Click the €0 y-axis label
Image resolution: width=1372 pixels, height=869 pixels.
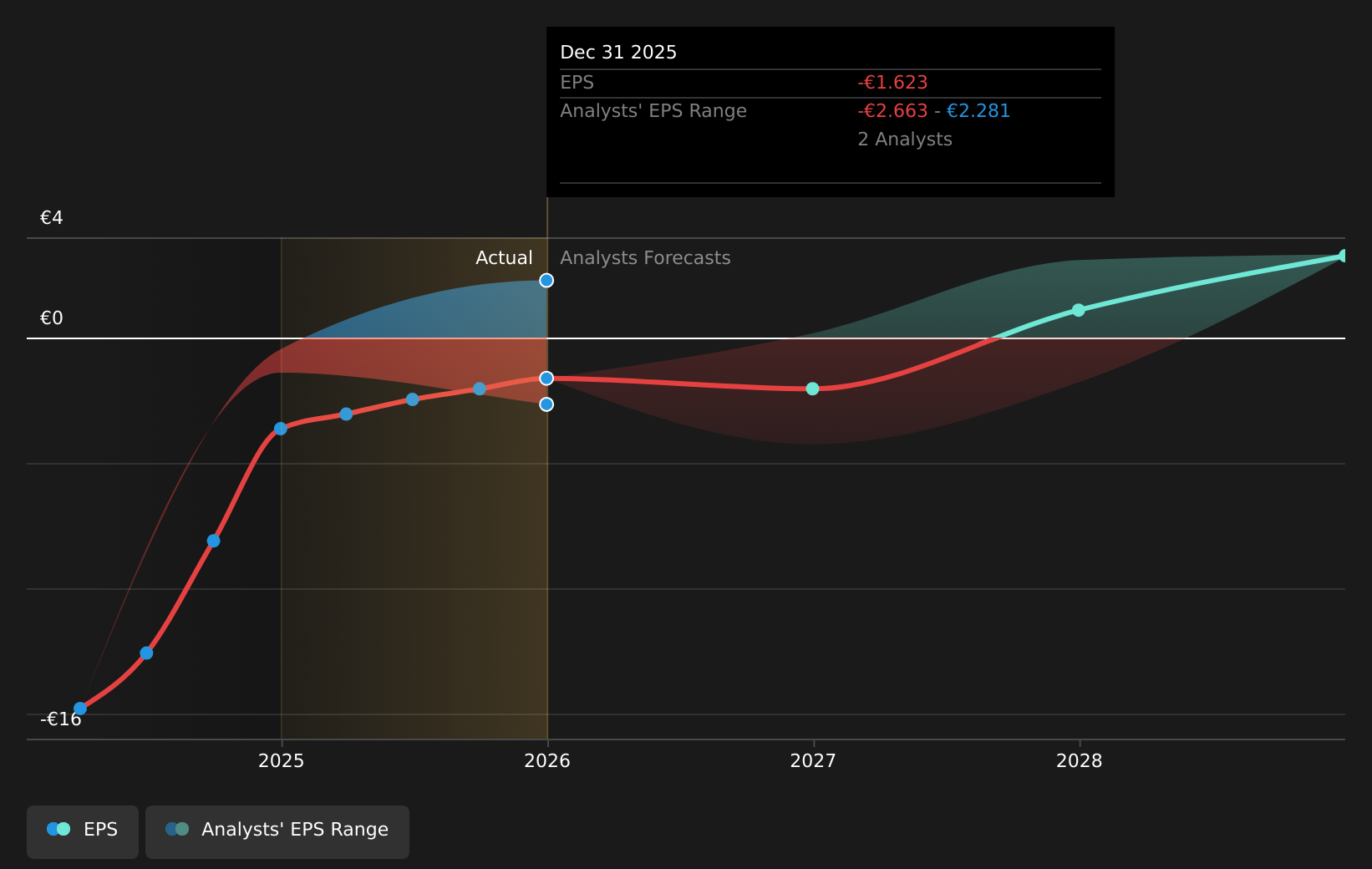coord(52,318)
